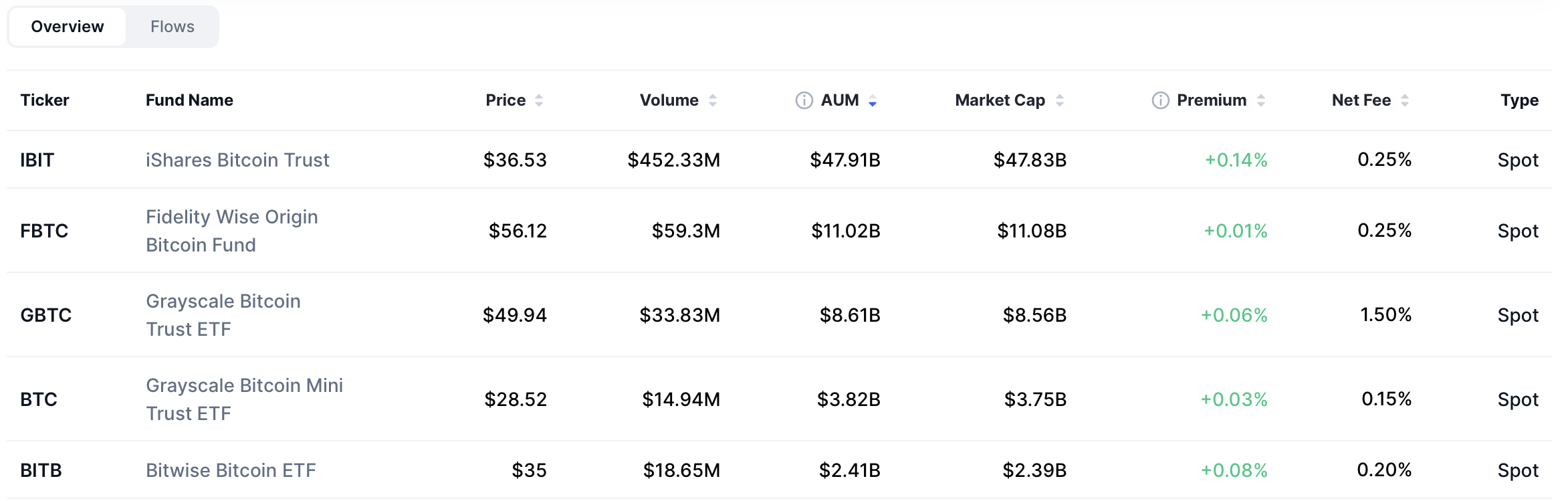Click BTC AUM value $3.82B
The height and width of the screenshot is (501, 1568).
849,399
